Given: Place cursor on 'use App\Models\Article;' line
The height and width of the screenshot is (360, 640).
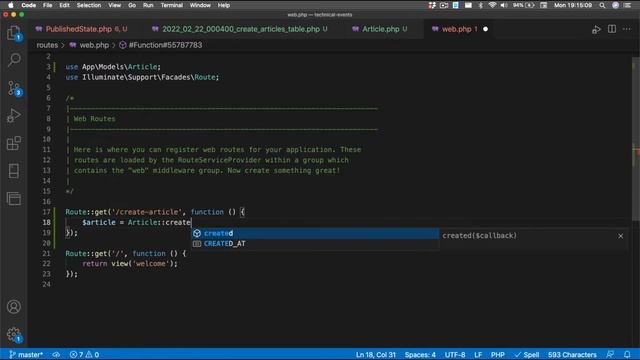Looking at the screenshot, I should click(x=113, y=67).
